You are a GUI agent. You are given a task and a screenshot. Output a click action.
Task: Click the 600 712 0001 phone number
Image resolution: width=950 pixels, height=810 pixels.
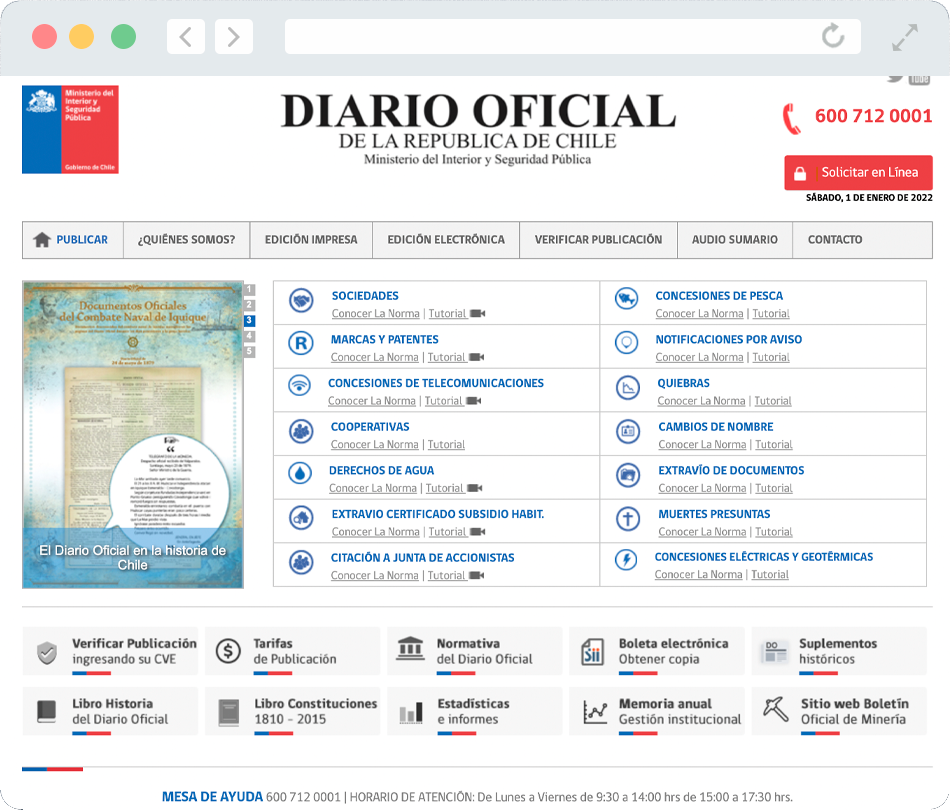(873, 116)
